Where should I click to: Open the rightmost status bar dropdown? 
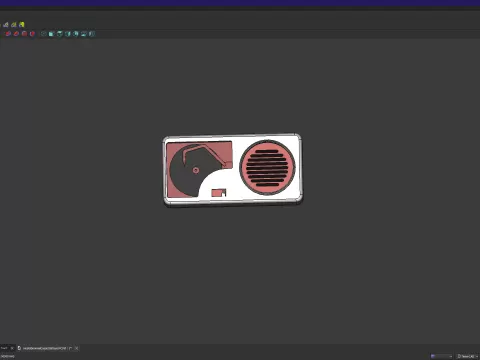(468, 356)
